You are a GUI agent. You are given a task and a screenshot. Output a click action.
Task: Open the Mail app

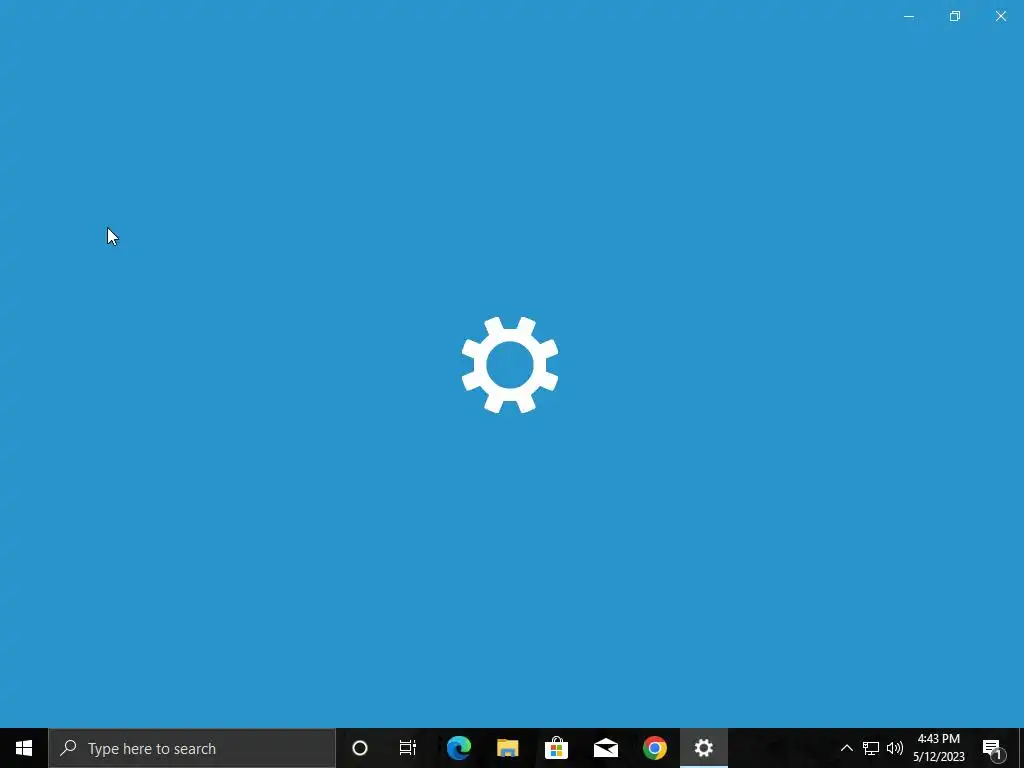coord(605,748)
